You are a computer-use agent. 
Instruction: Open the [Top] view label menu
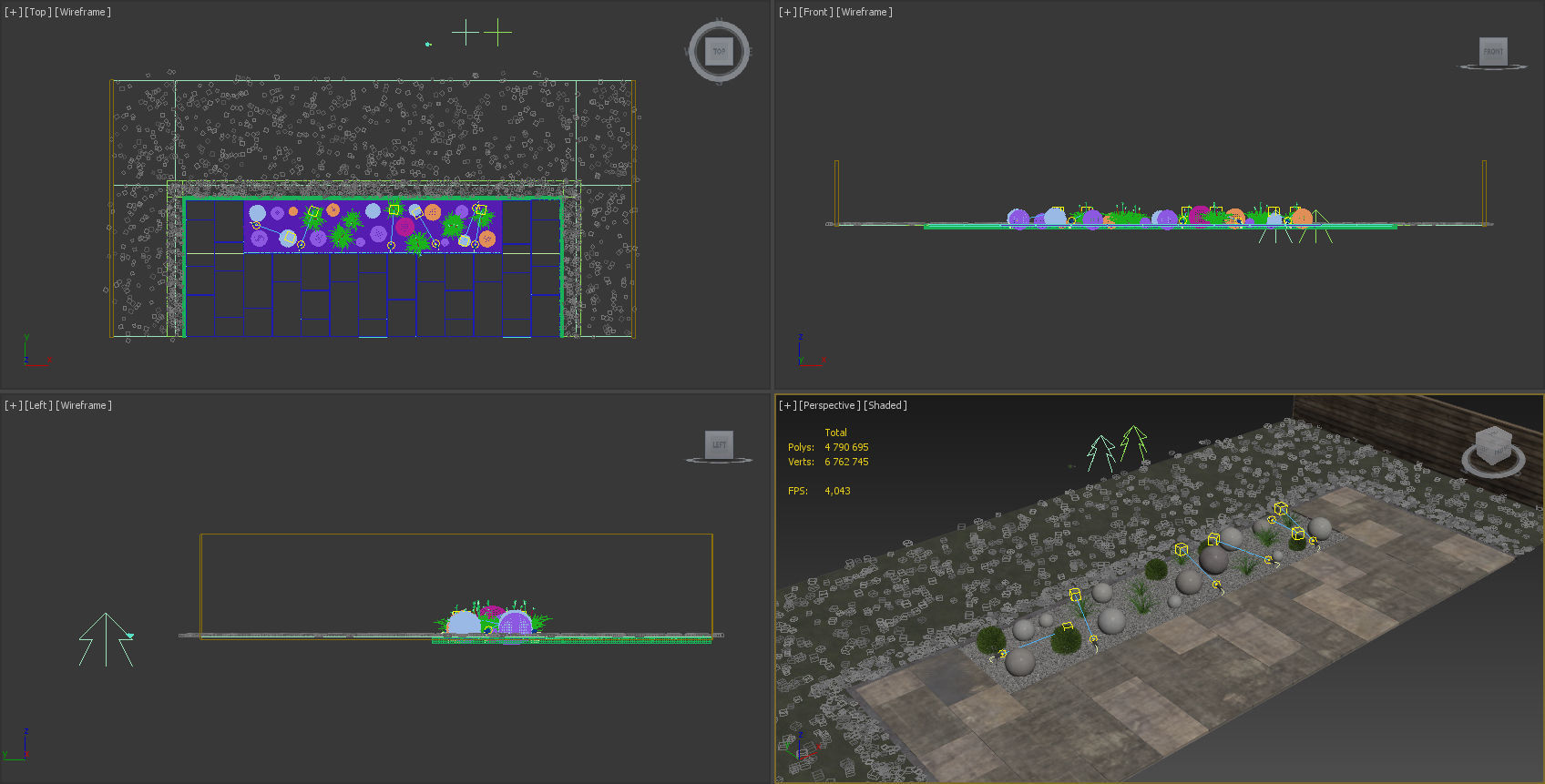[x=38, y=12]
